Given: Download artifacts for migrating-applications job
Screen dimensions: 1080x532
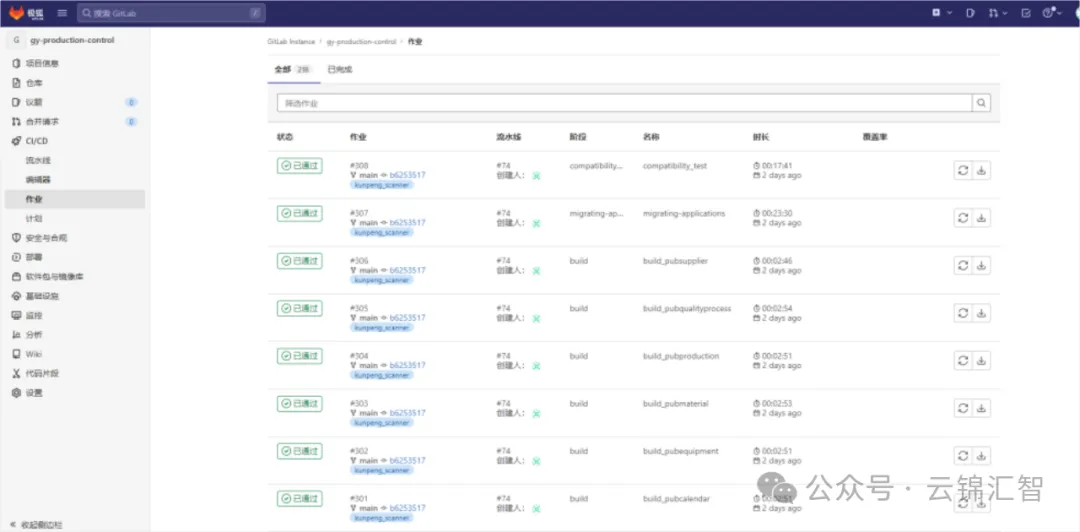Looking at the screenshot, I should pos(981,217).
